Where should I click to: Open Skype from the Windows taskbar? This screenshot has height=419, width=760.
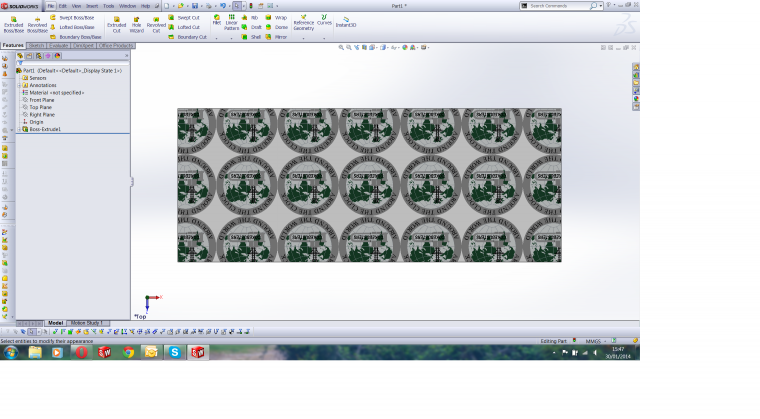[174, 353]
